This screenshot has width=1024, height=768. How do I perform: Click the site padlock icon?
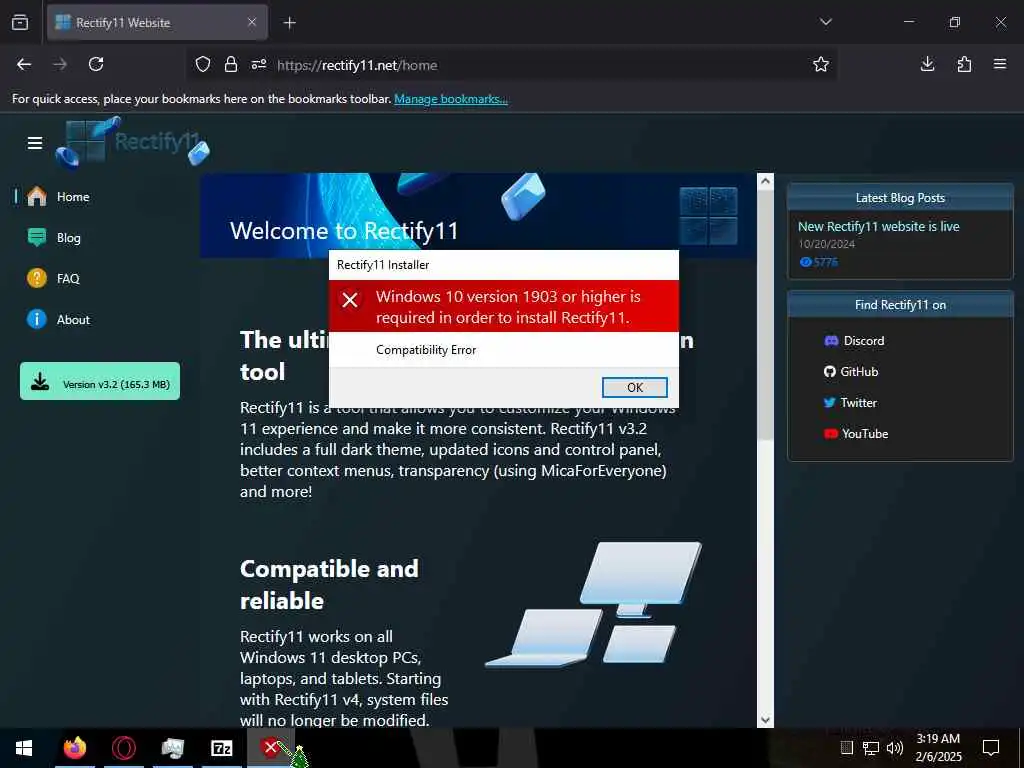(231, 65)
